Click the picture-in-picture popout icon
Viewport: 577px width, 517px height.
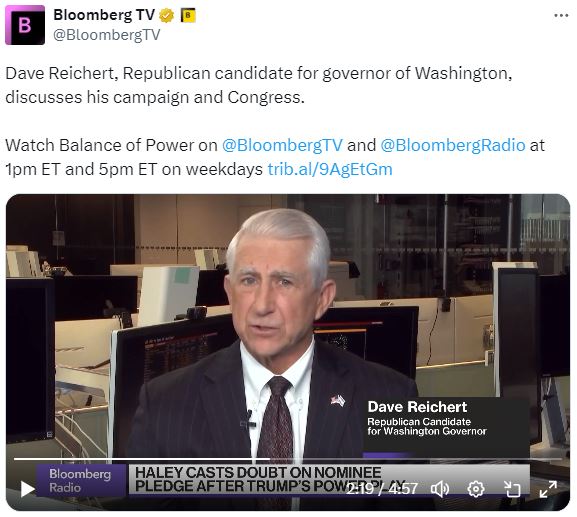[x=512, y=489]
